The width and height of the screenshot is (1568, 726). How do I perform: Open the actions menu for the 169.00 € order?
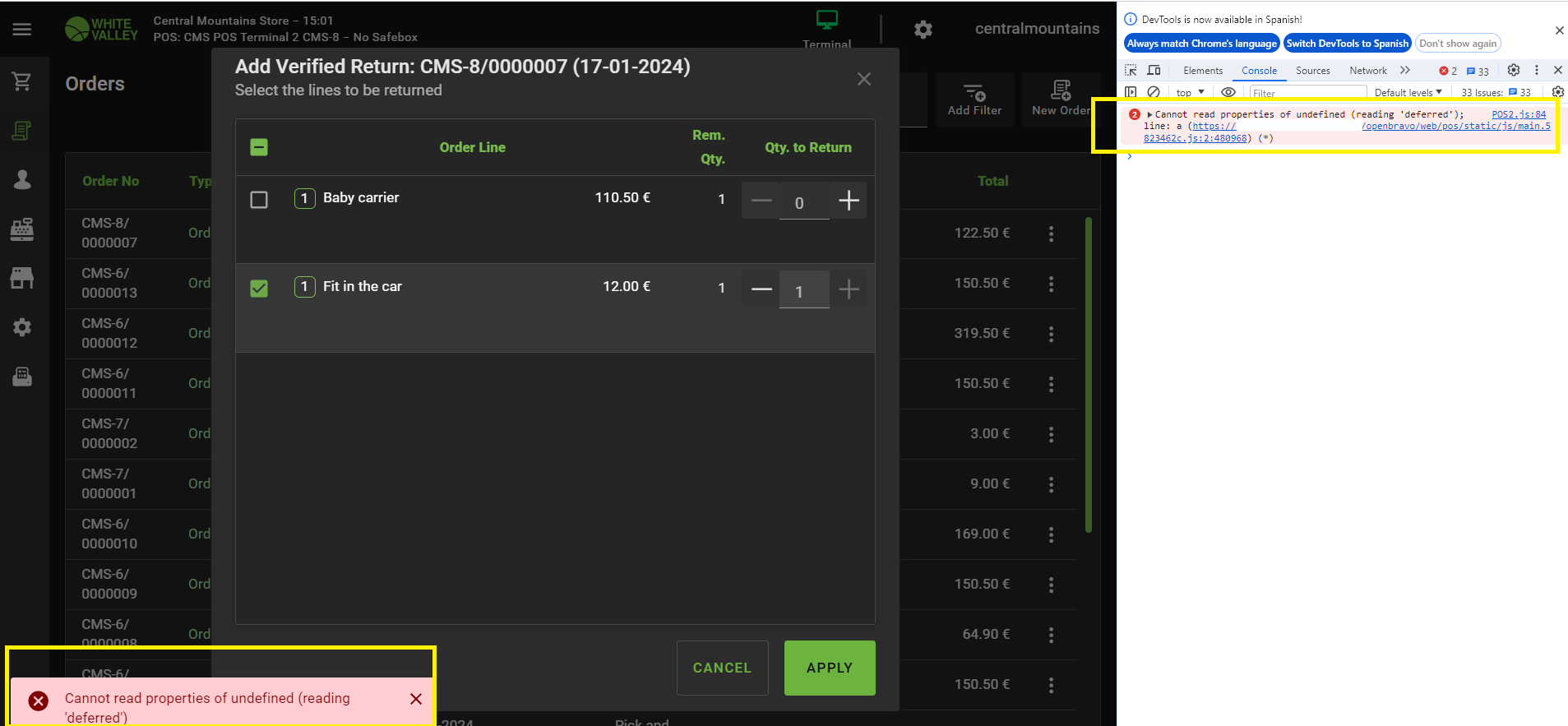(1051, 534)
